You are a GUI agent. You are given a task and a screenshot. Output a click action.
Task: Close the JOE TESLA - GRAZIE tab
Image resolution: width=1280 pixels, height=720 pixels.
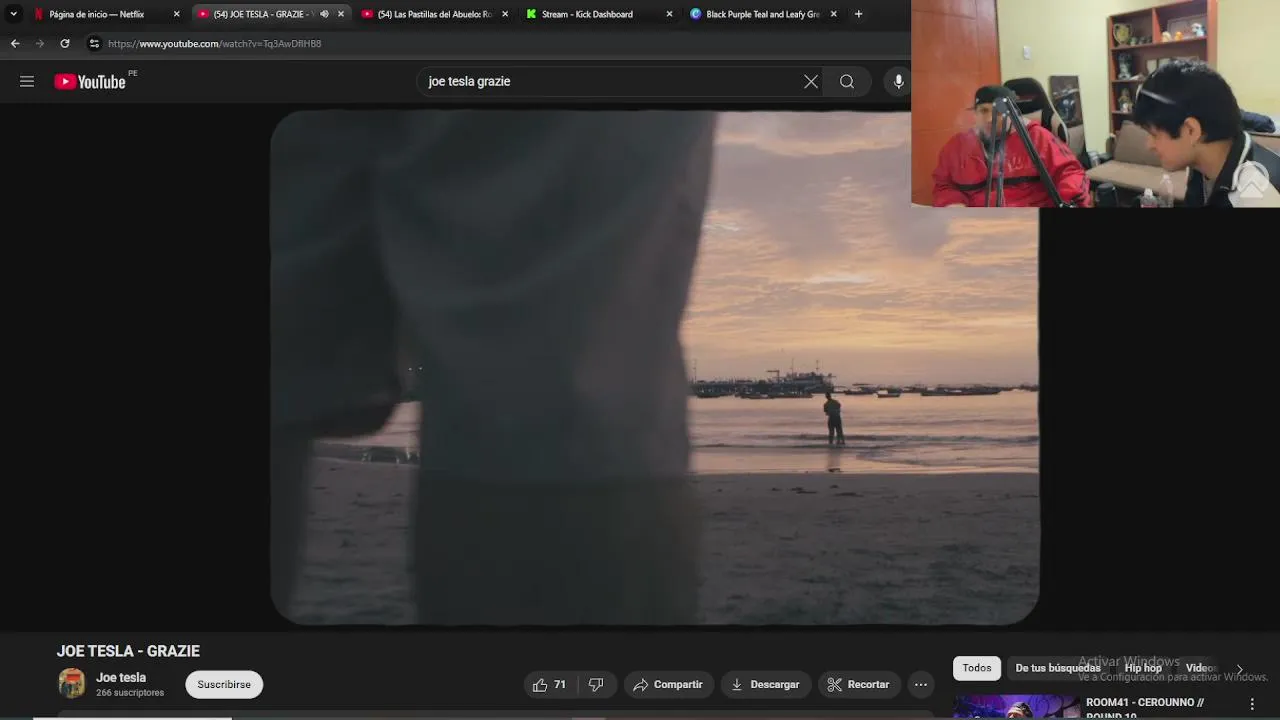tap(341, 14)
